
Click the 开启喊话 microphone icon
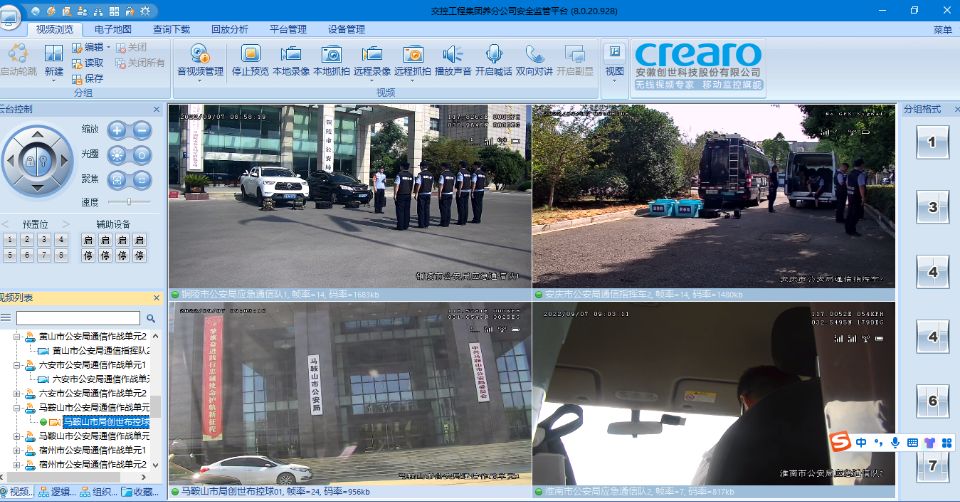tap(493, 55)
